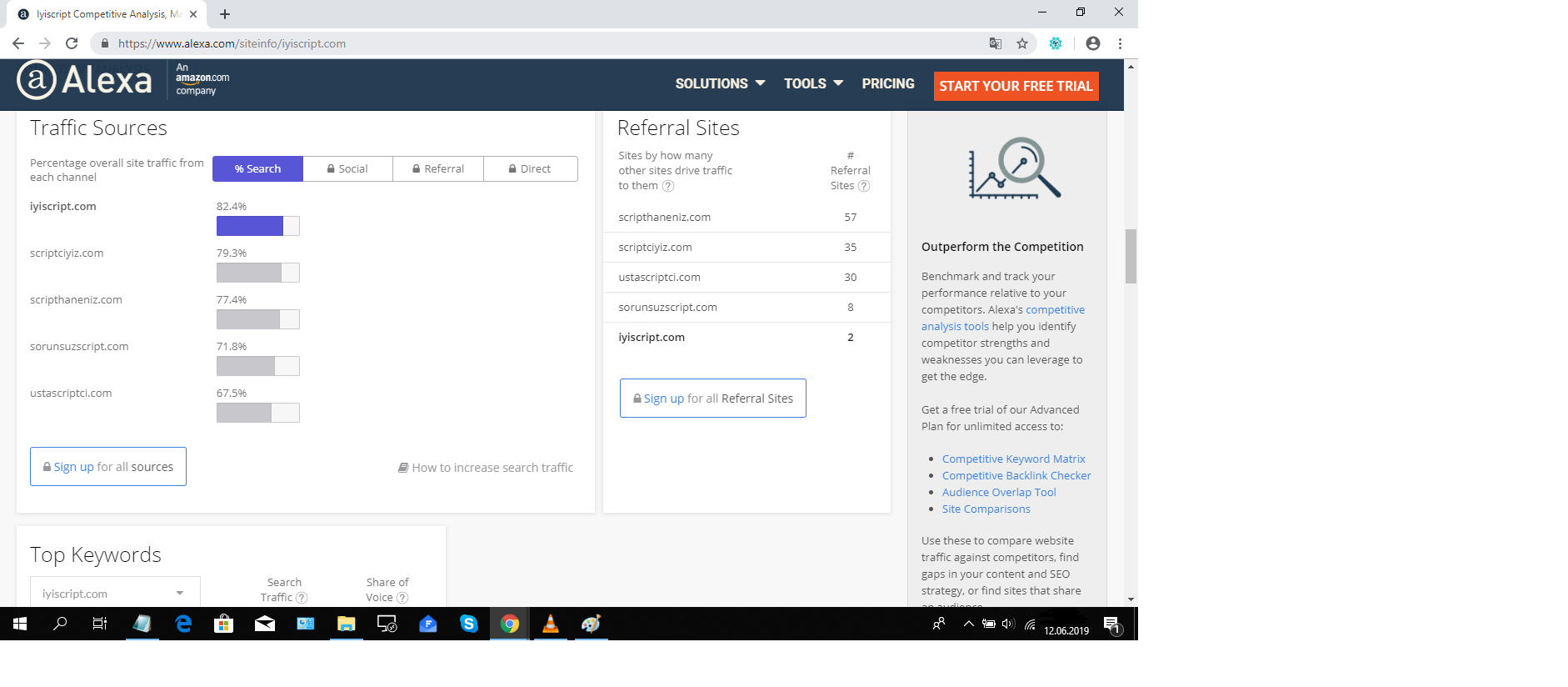Image resolution: width=1568 pixels, height=687 pixels.
Task: Bookmark this page with the star icon
Action: click(x=1022, y=43)
